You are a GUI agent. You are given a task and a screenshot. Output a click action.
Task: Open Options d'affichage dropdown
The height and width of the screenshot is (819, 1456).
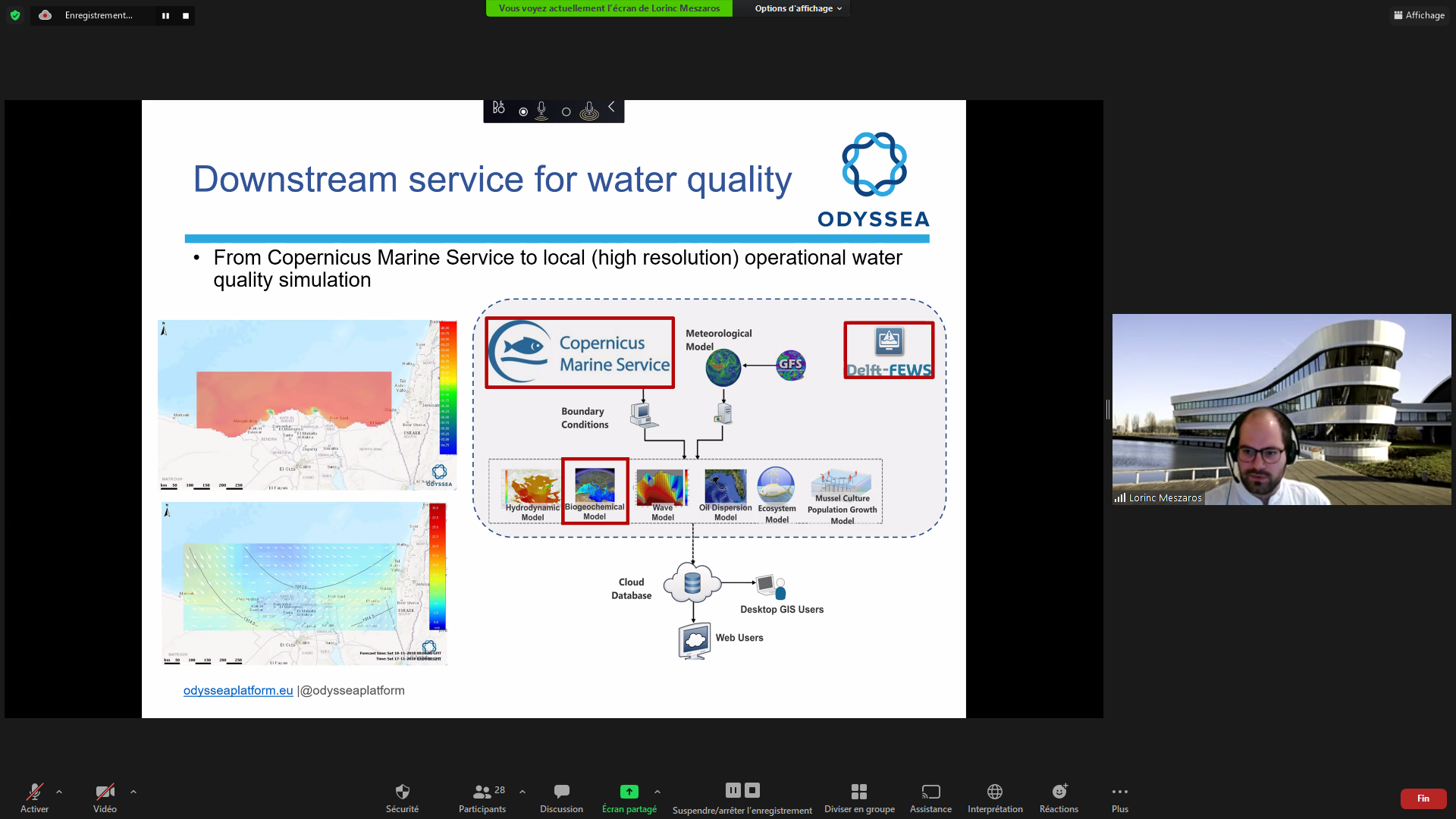click(x=798, y=8)
